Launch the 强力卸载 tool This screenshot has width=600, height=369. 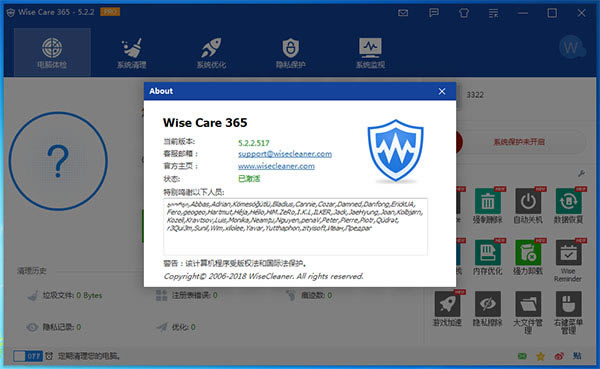528,257
